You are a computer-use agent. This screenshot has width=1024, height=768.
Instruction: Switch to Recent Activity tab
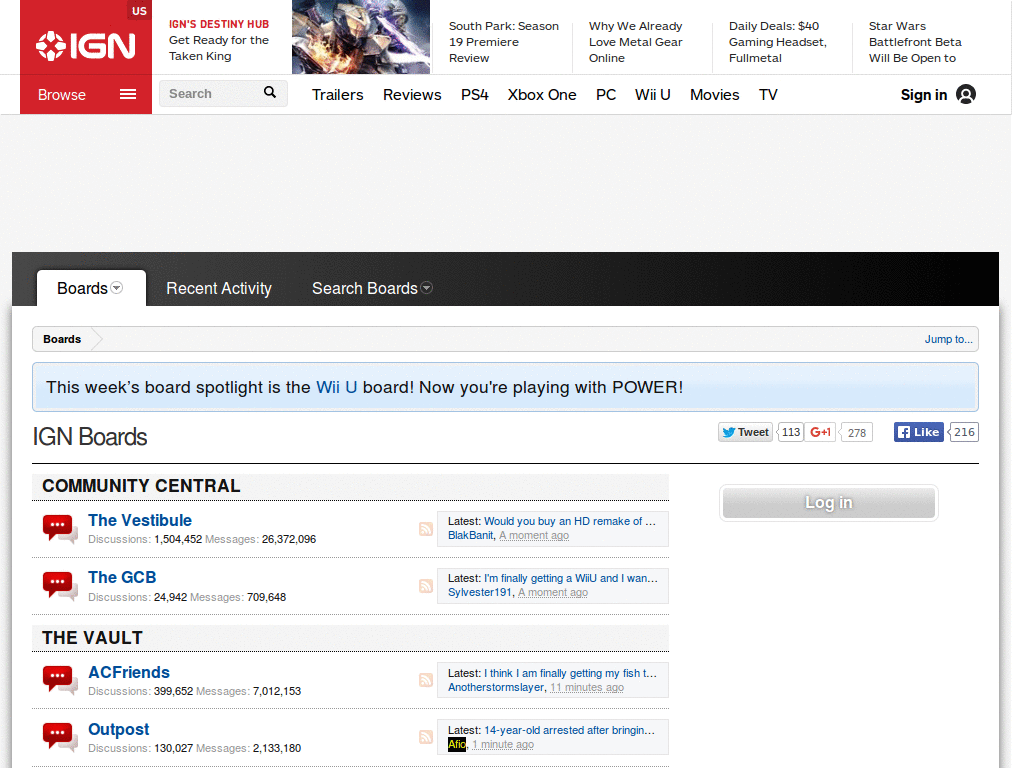click(x=219, y=288)
